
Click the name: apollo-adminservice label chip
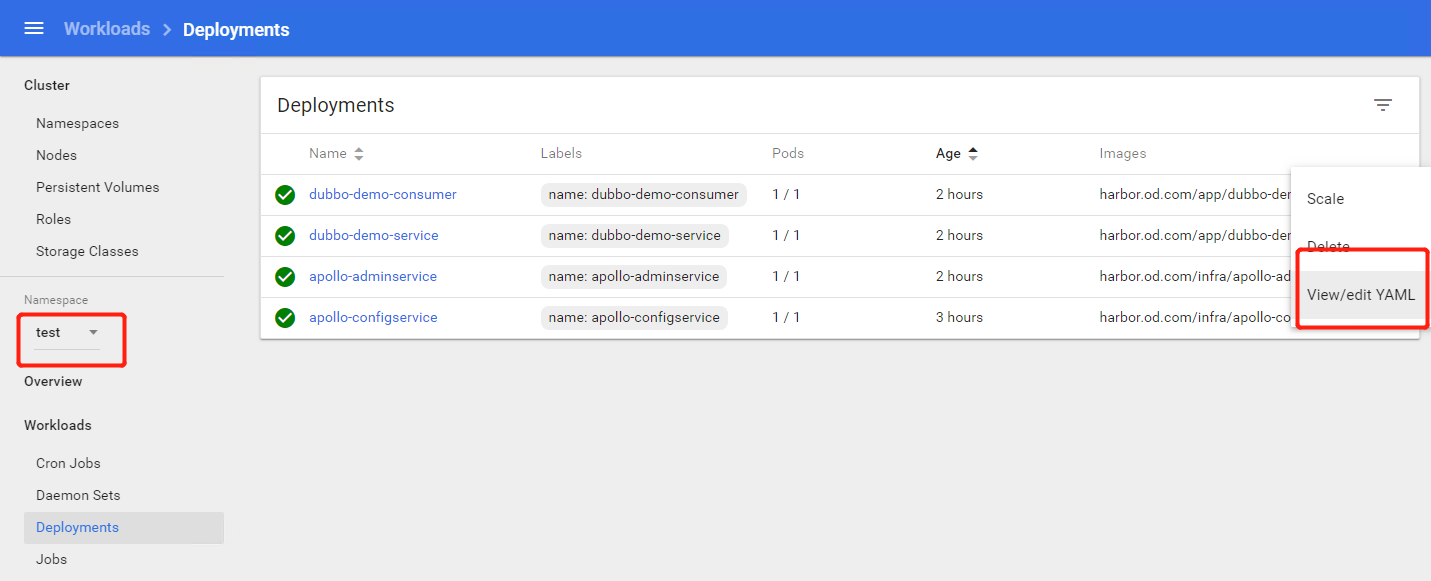[634, 277]
